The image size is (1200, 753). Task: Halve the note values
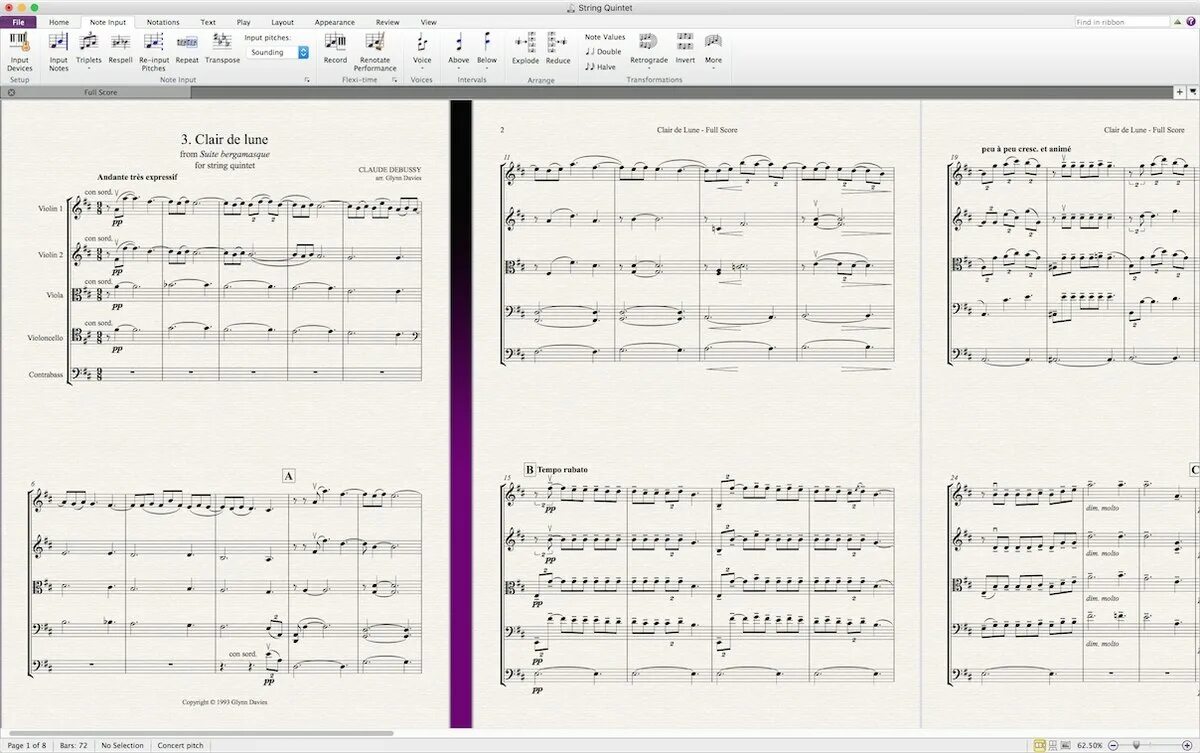[x=600, y=67]
